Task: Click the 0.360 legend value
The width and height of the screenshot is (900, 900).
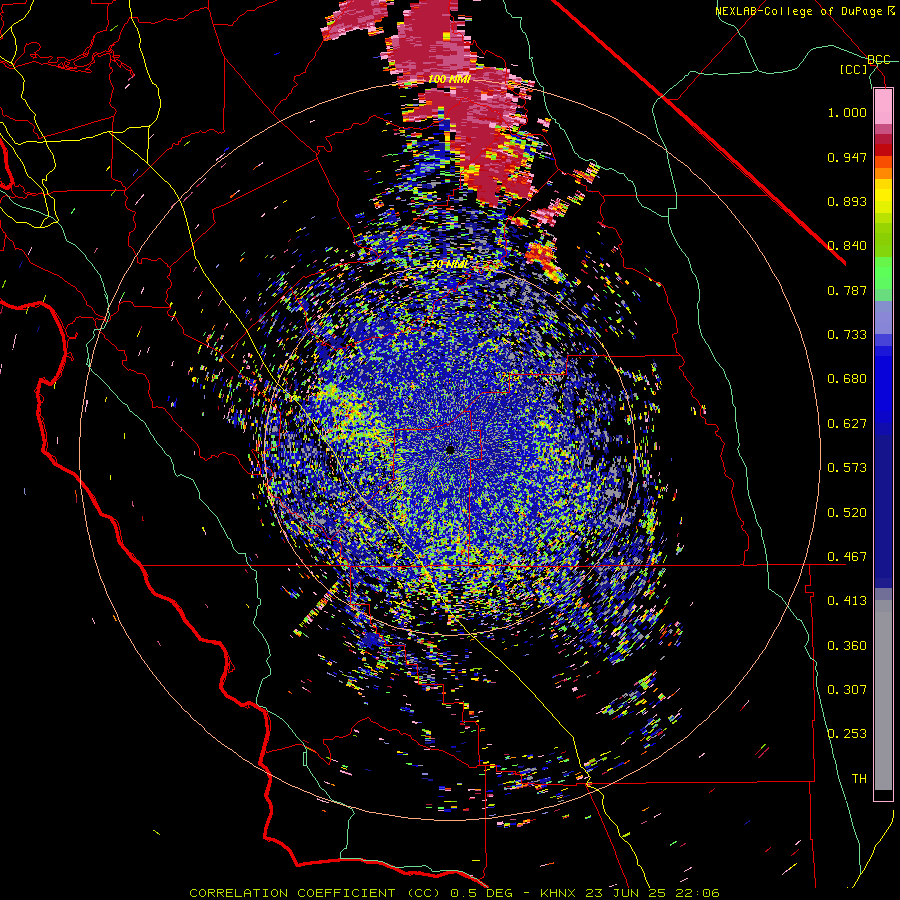Action: point(847,646)
